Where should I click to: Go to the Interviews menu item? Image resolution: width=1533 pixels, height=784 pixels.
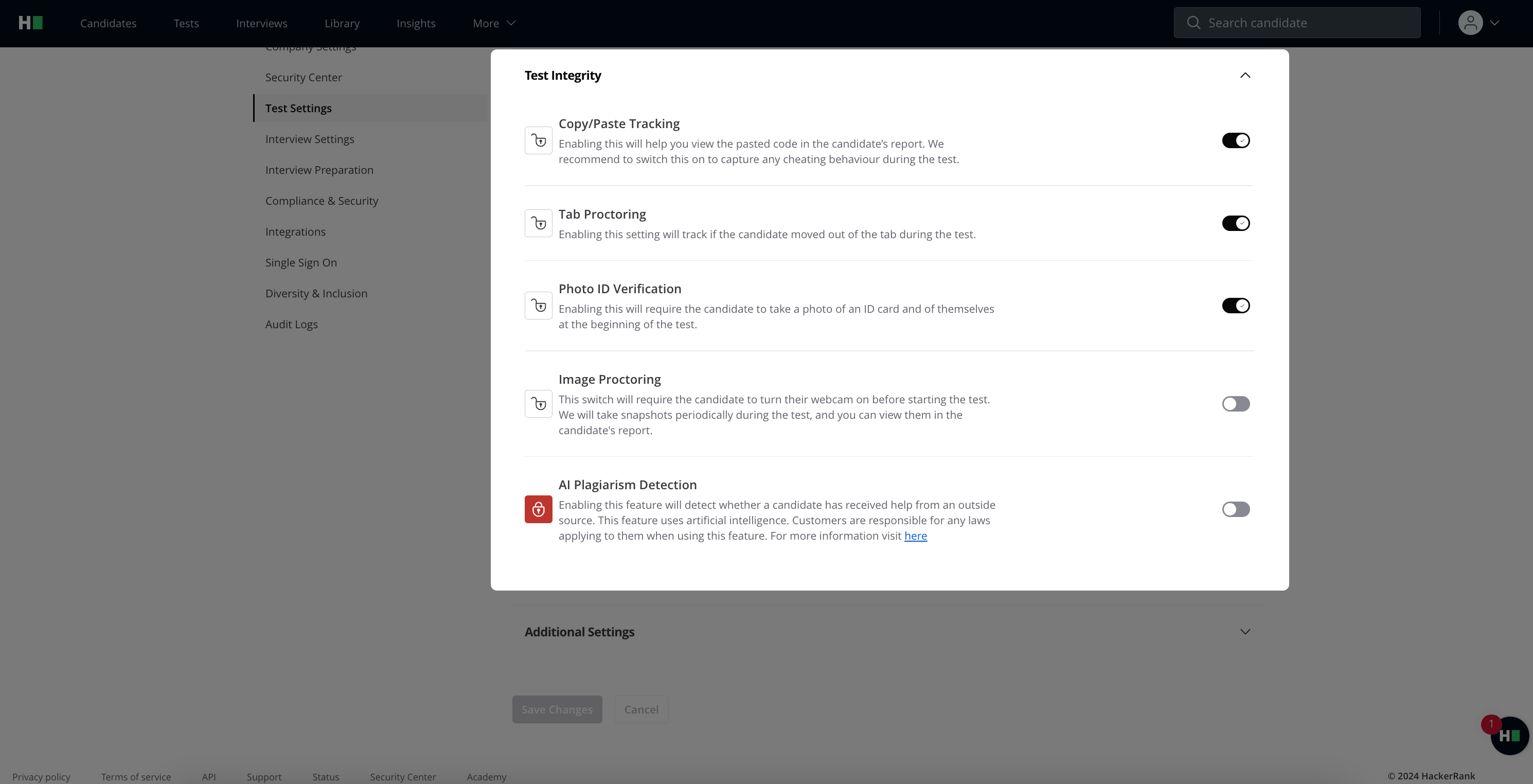(x=261, y=23)
